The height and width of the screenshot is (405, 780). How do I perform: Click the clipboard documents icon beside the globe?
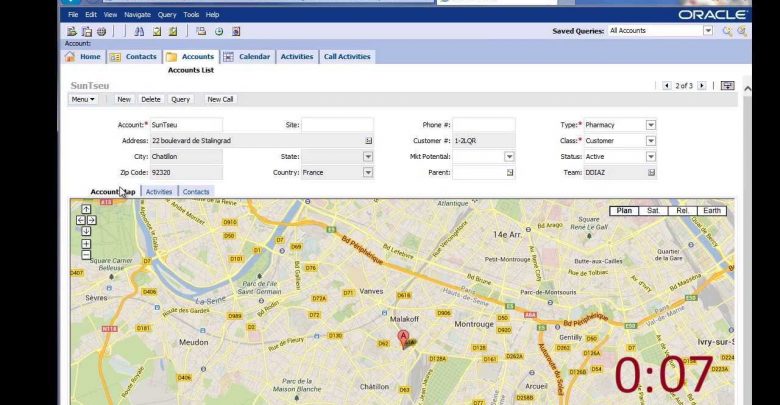click(x=87, y=31)
